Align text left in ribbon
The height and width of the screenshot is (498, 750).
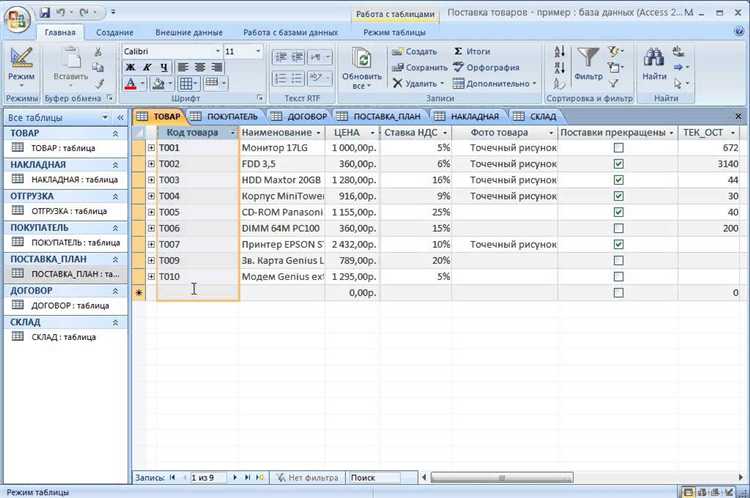[x=182, y=67]
